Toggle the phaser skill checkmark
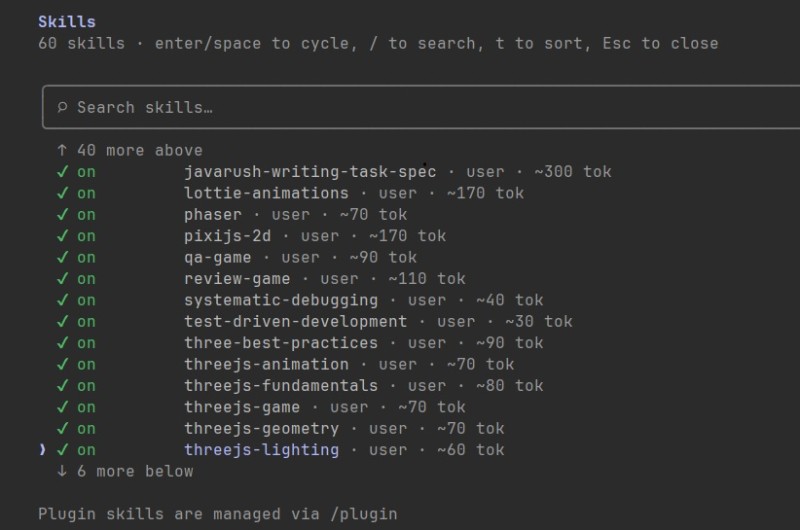800x530 pixels. (62, 215)
